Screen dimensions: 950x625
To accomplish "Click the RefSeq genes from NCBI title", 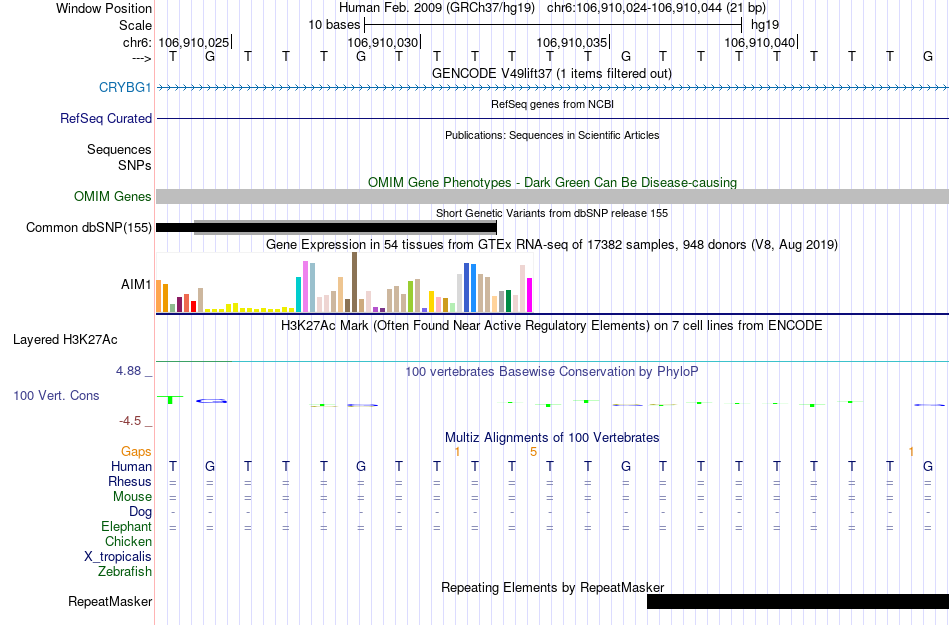I will click(552, 104).
